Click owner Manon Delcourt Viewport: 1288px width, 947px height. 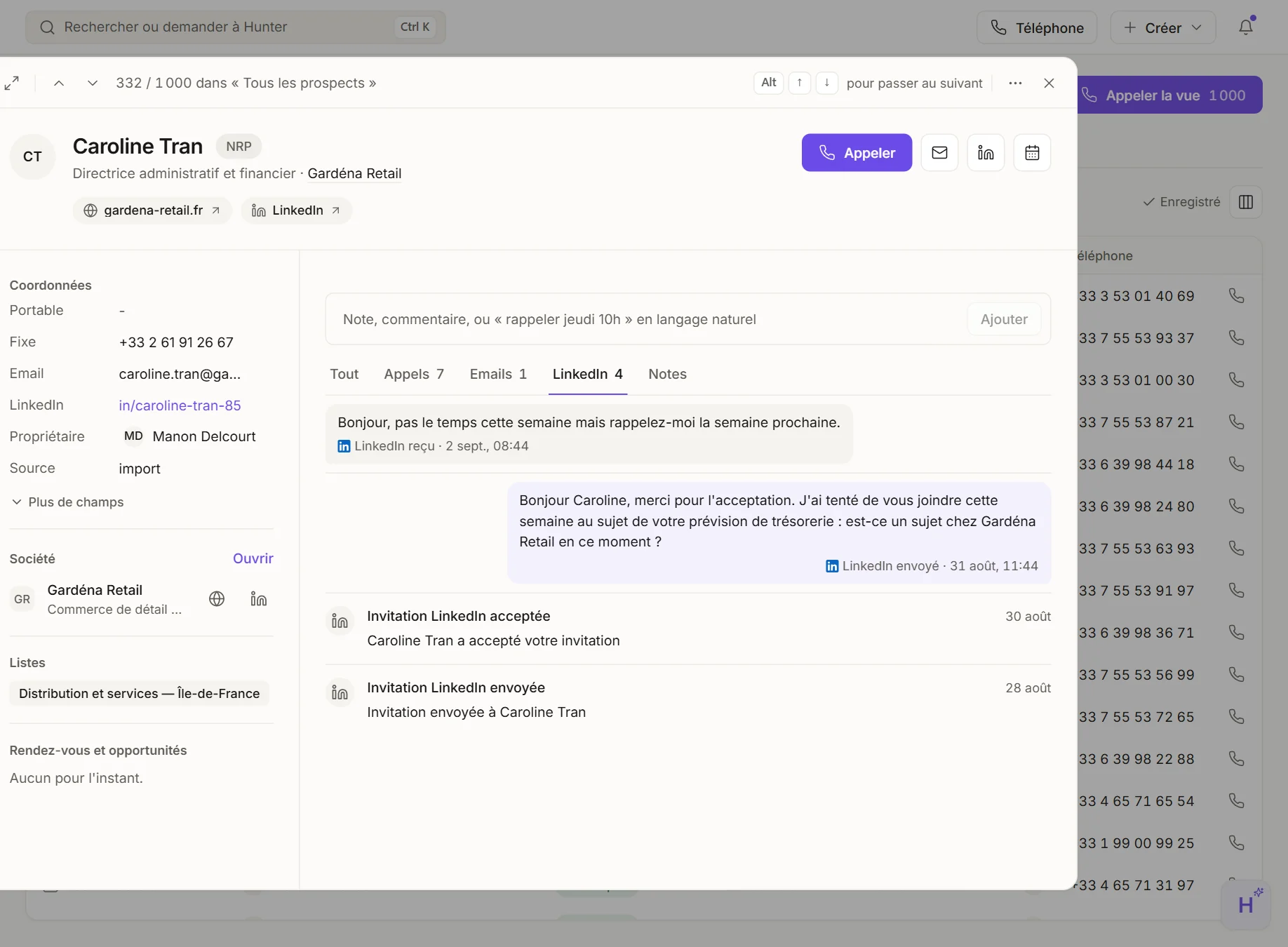[x=189, y=436]
